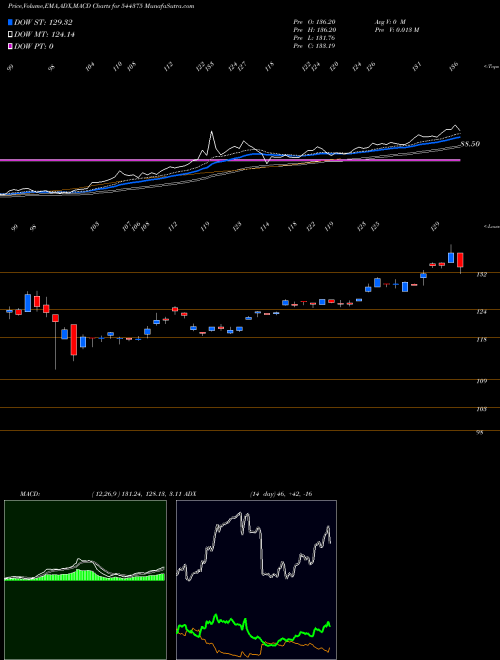Click the magenta horizontal PT line
The width and height of the screenshot is (500, 660).
point(230,160)
